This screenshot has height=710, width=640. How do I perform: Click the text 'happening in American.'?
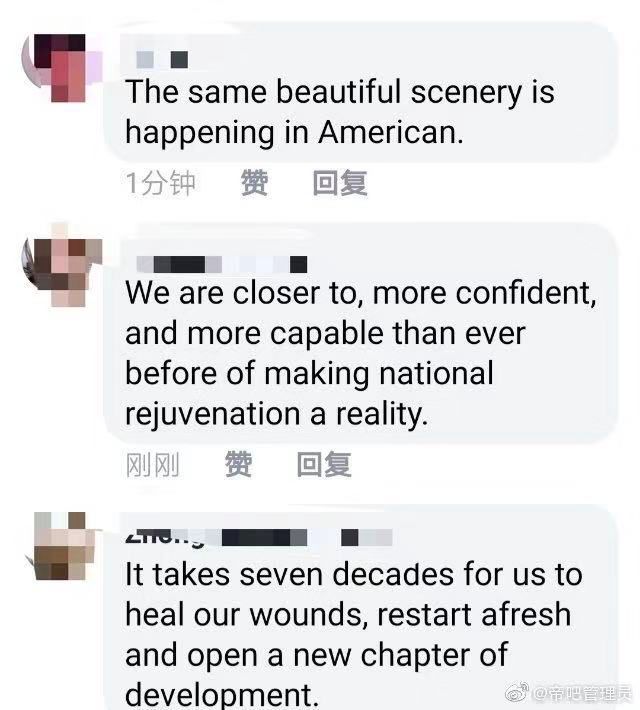click(x=294, y=132)
